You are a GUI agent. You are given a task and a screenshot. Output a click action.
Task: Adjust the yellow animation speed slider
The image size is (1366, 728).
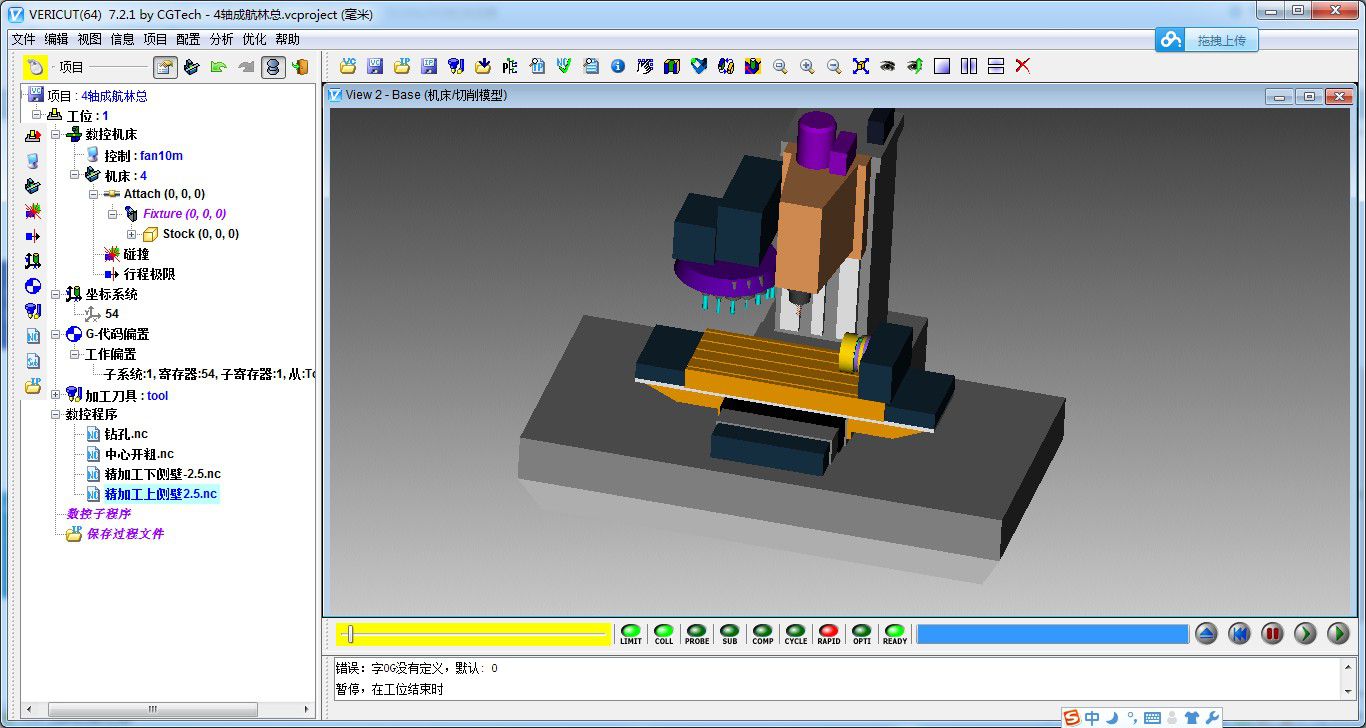pos(474,634)
